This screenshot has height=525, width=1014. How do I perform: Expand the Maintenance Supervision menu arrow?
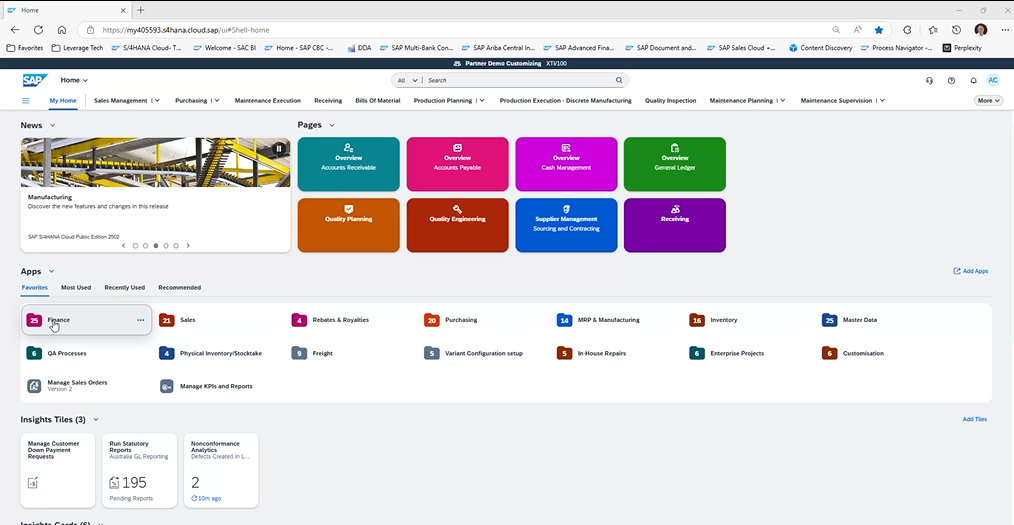[x=882, y=101]
